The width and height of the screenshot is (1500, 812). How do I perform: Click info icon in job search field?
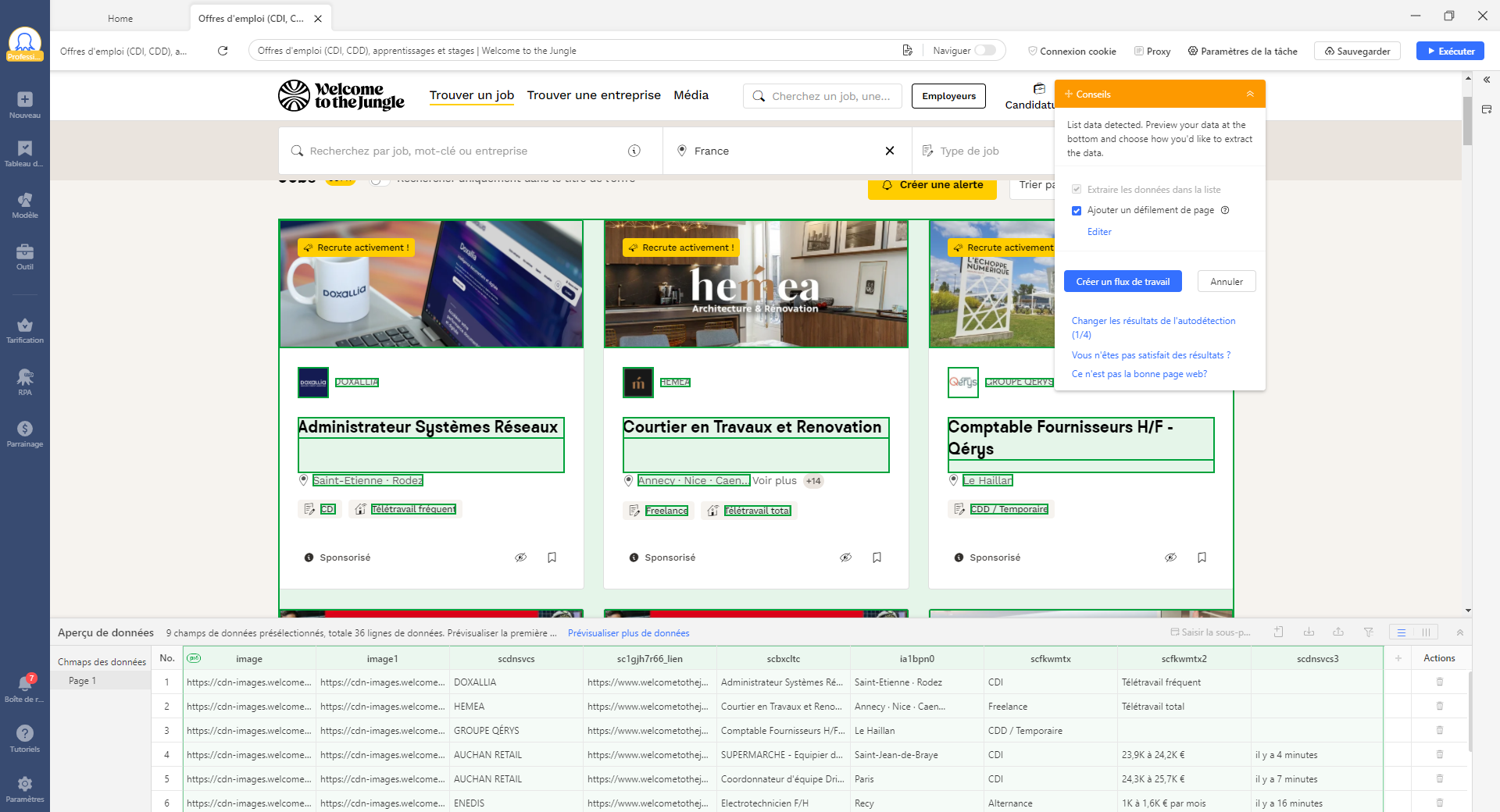pos(634,151)
